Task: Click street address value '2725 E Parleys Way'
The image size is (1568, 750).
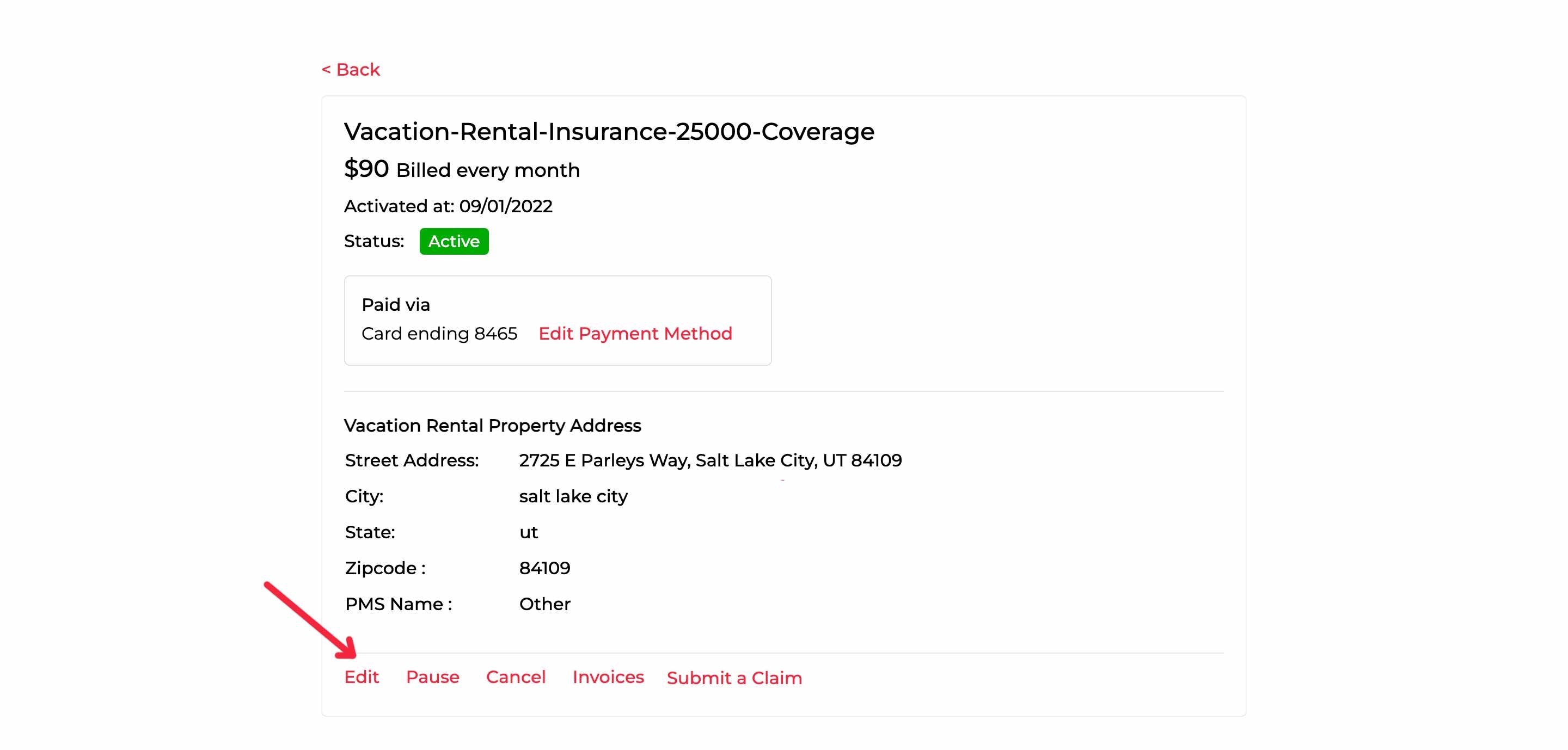Action: click(x=604, y=460)
